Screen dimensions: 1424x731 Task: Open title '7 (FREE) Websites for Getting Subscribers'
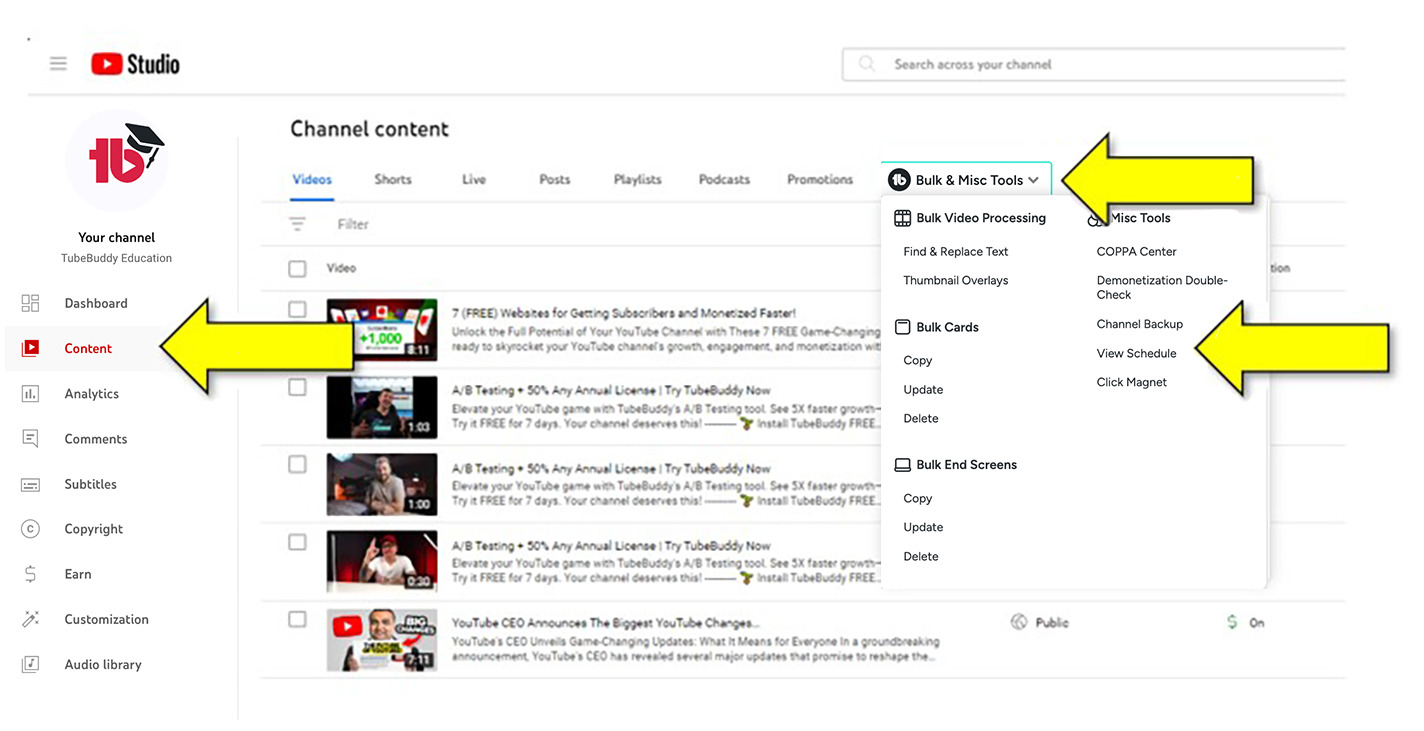point(624,313)
